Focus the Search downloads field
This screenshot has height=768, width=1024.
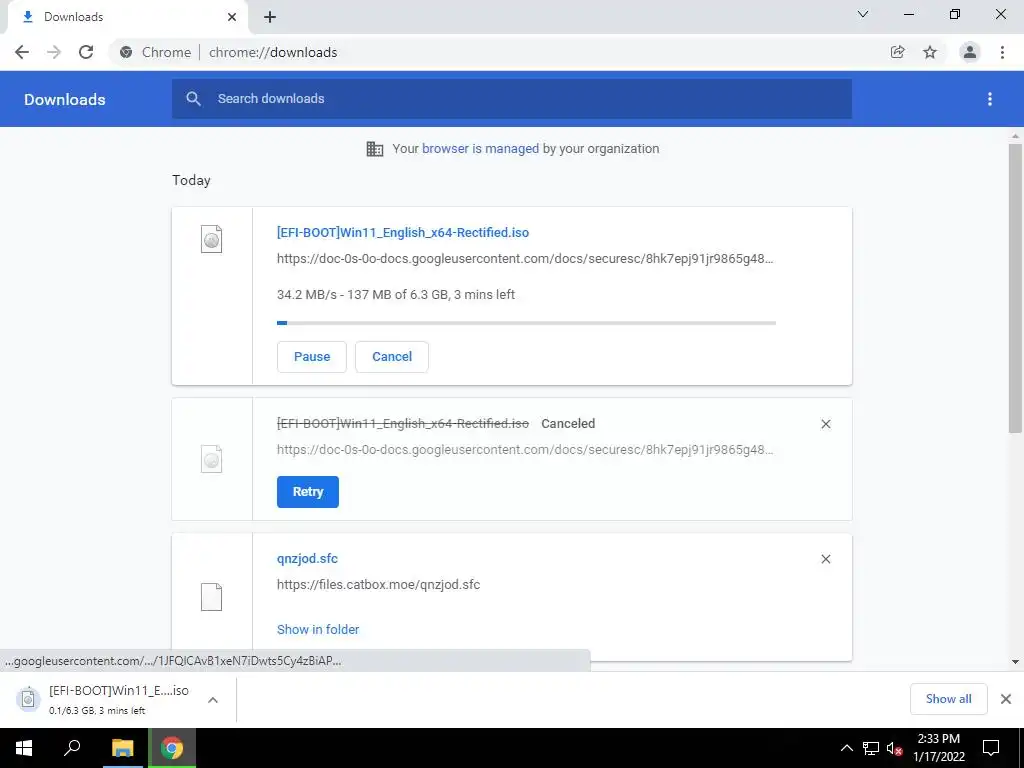(x=512, y=99)
